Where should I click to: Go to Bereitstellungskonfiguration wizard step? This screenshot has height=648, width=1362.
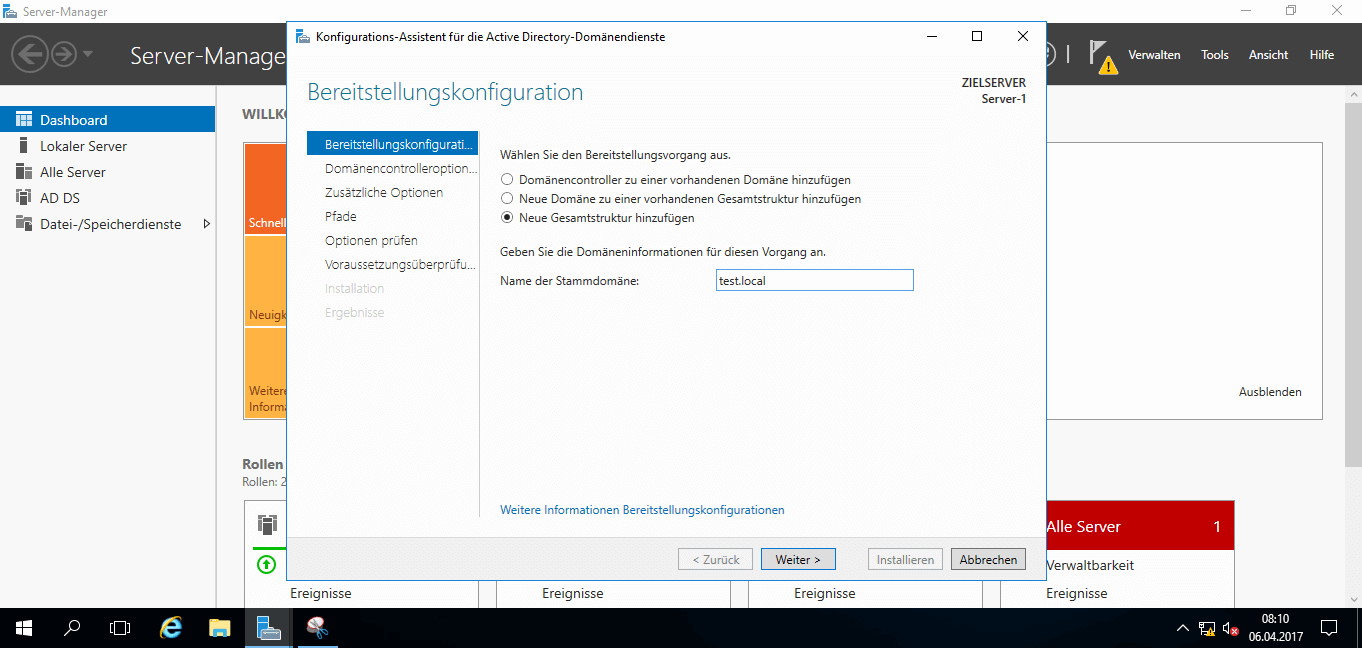[x=393, y=144]
